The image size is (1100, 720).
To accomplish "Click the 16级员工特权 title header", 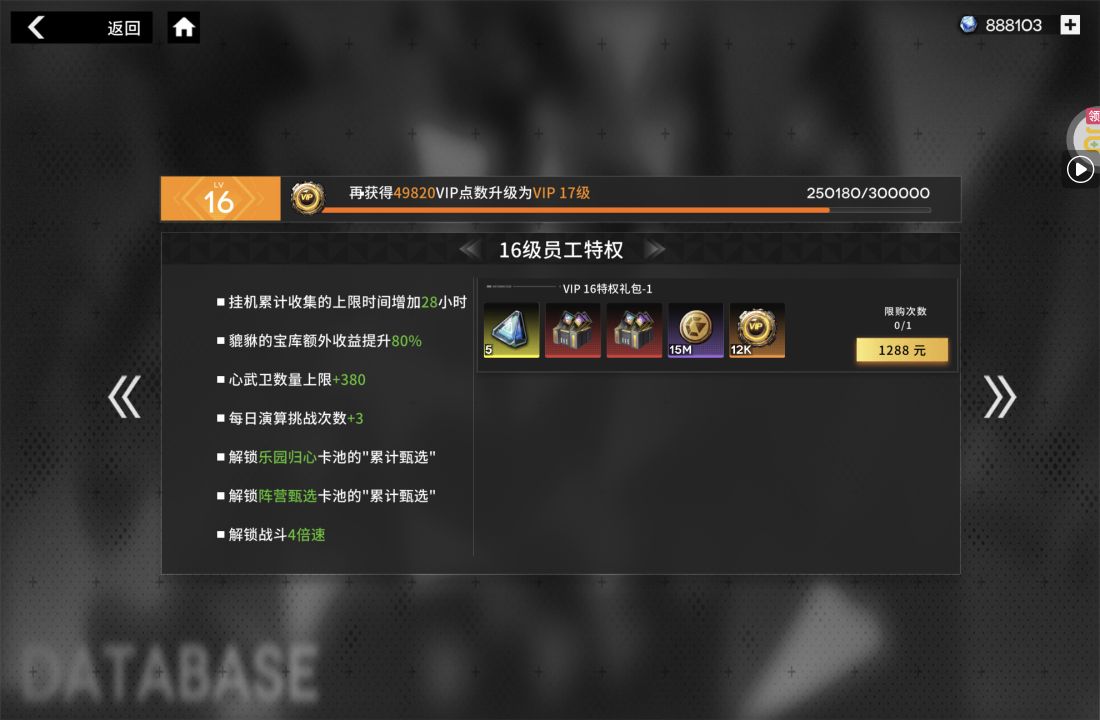I will point(561,250).
